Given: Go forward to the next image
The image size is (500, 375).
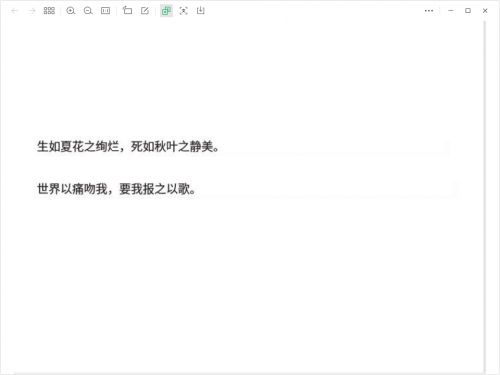Looking at the screenshot, I should pyautogui.click(x=32, y=11).
